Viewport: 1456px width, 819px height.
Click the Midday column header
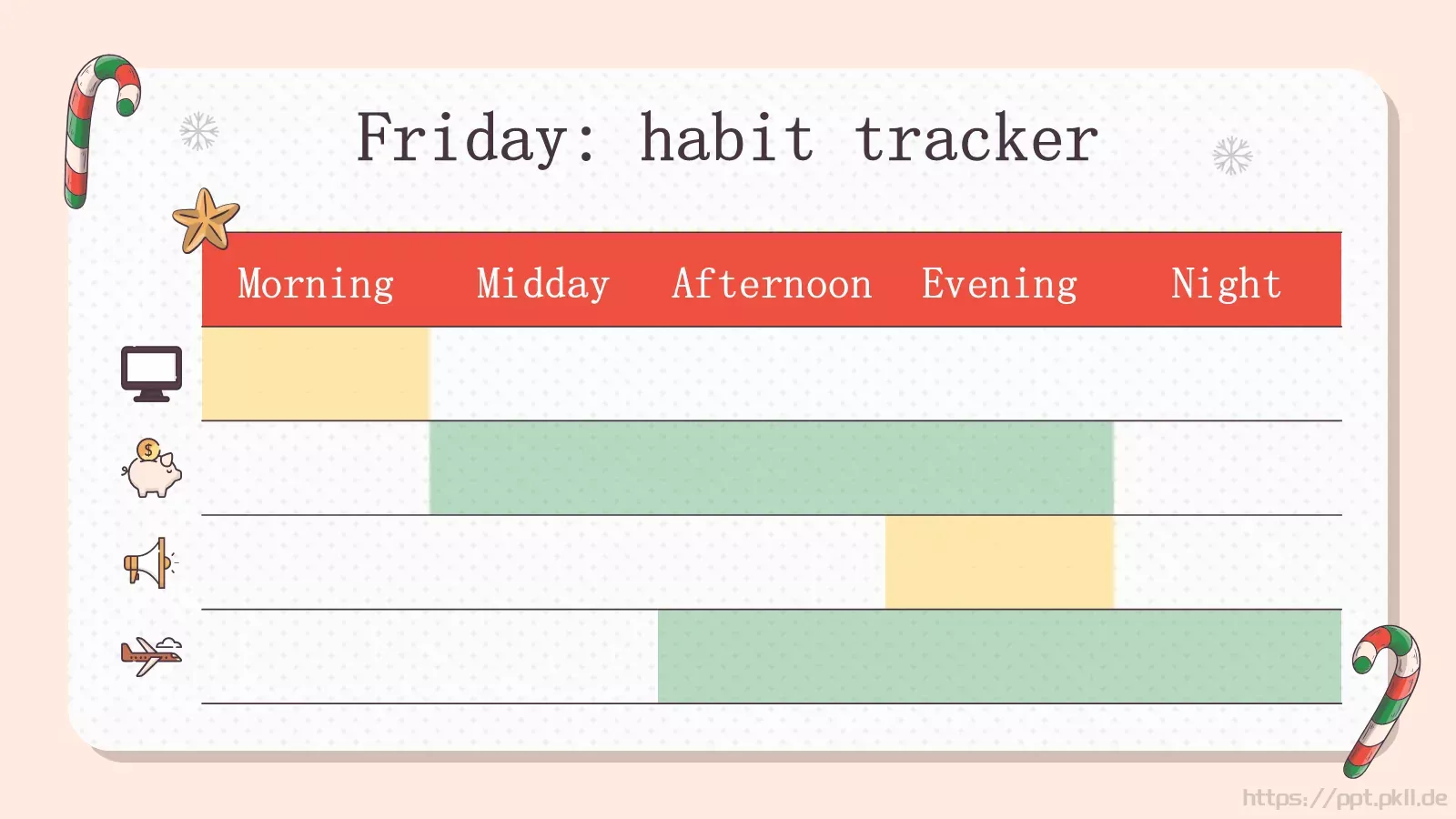coord(543,283)
